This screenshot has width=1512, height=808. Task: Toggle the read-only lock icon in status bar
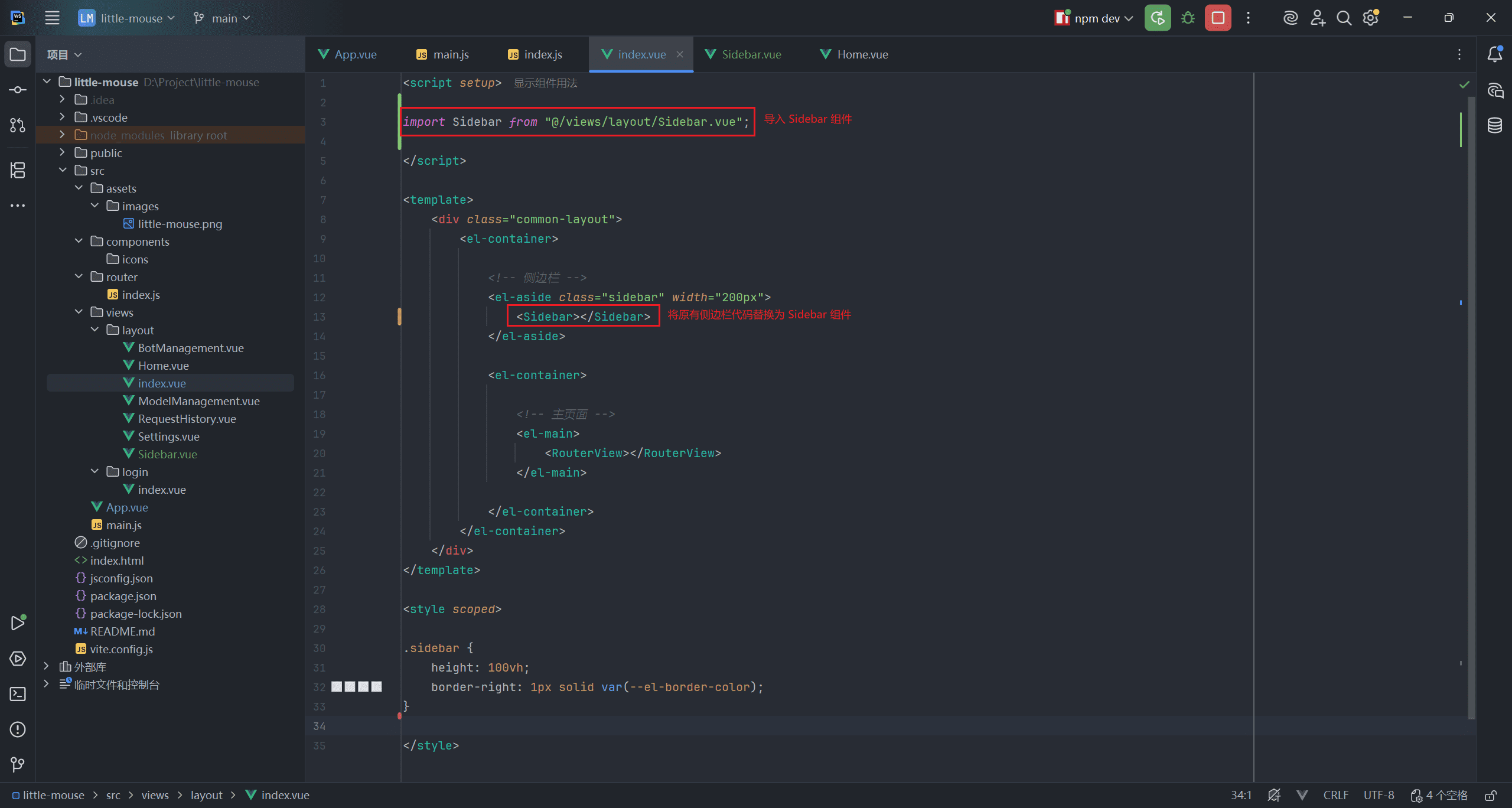tap(1491, 795)
